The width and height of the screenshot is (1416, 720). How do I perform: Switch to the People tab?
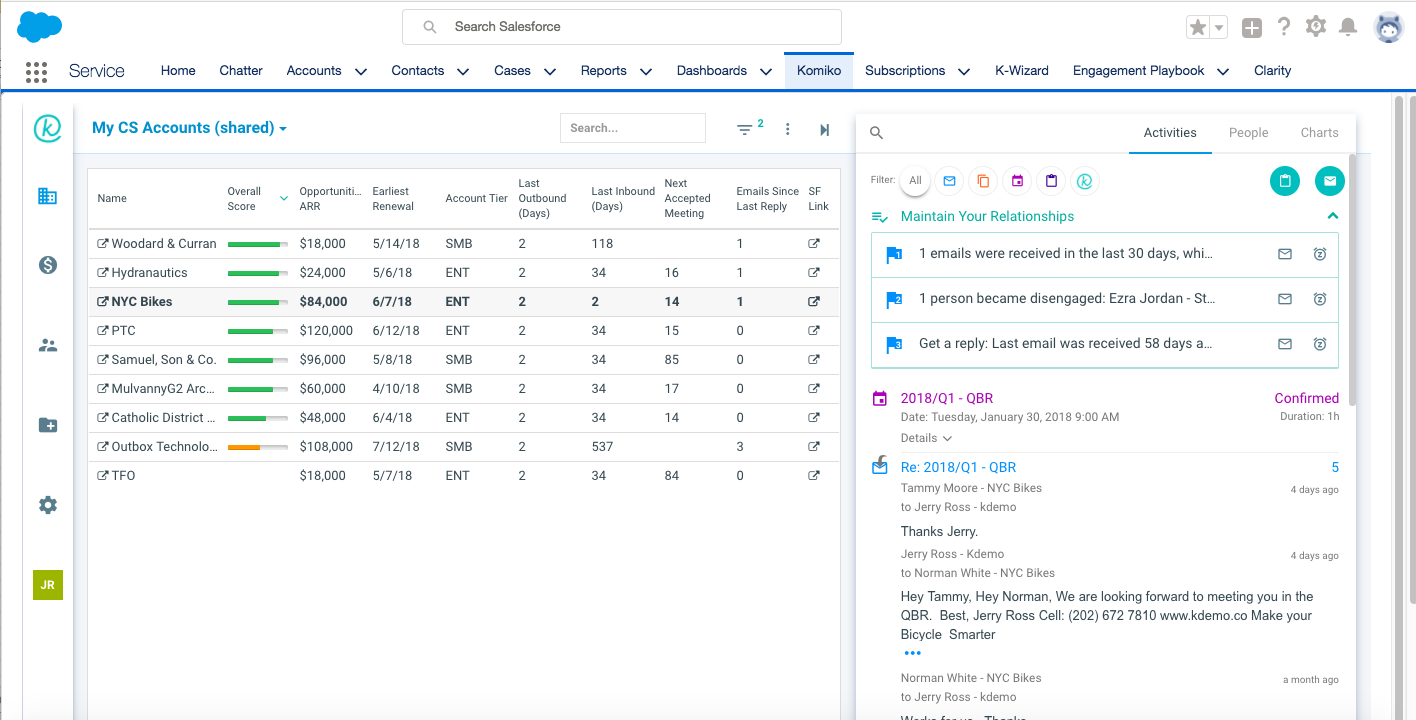(x=1248, y=132)
